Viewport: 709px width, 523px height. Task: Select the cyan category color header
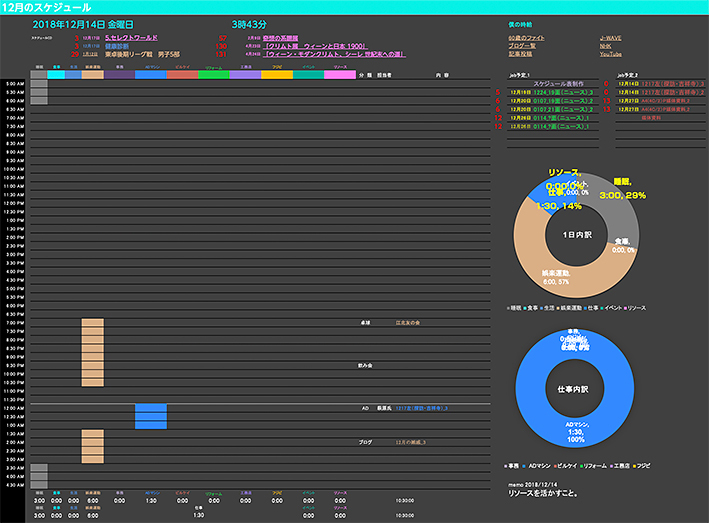click(x=56, y=74)
